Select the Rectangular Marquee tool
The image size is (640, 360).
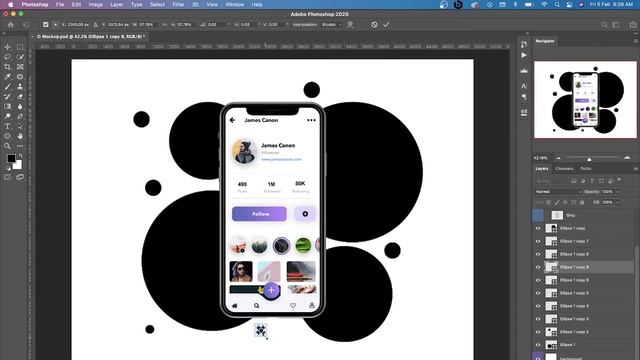point(20,47)
